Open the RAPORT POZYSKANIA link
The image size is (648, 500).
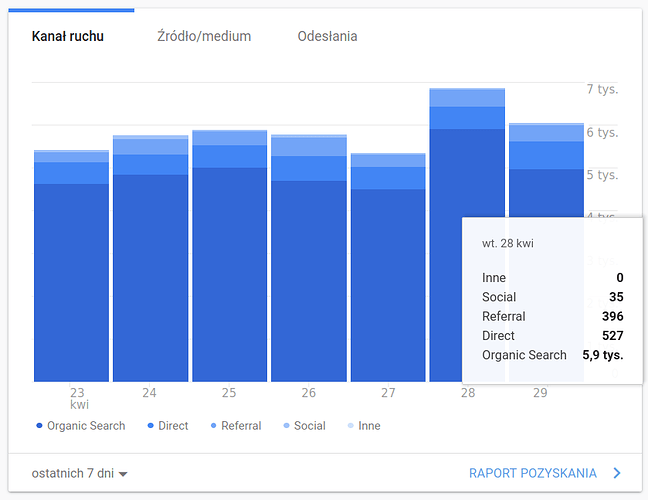[x=532, y=473]
